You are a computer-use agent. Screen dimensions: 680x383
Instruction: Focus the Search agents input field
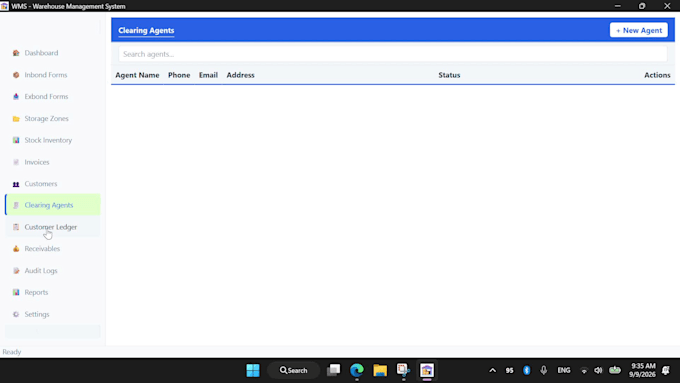(x=392, y=54)
